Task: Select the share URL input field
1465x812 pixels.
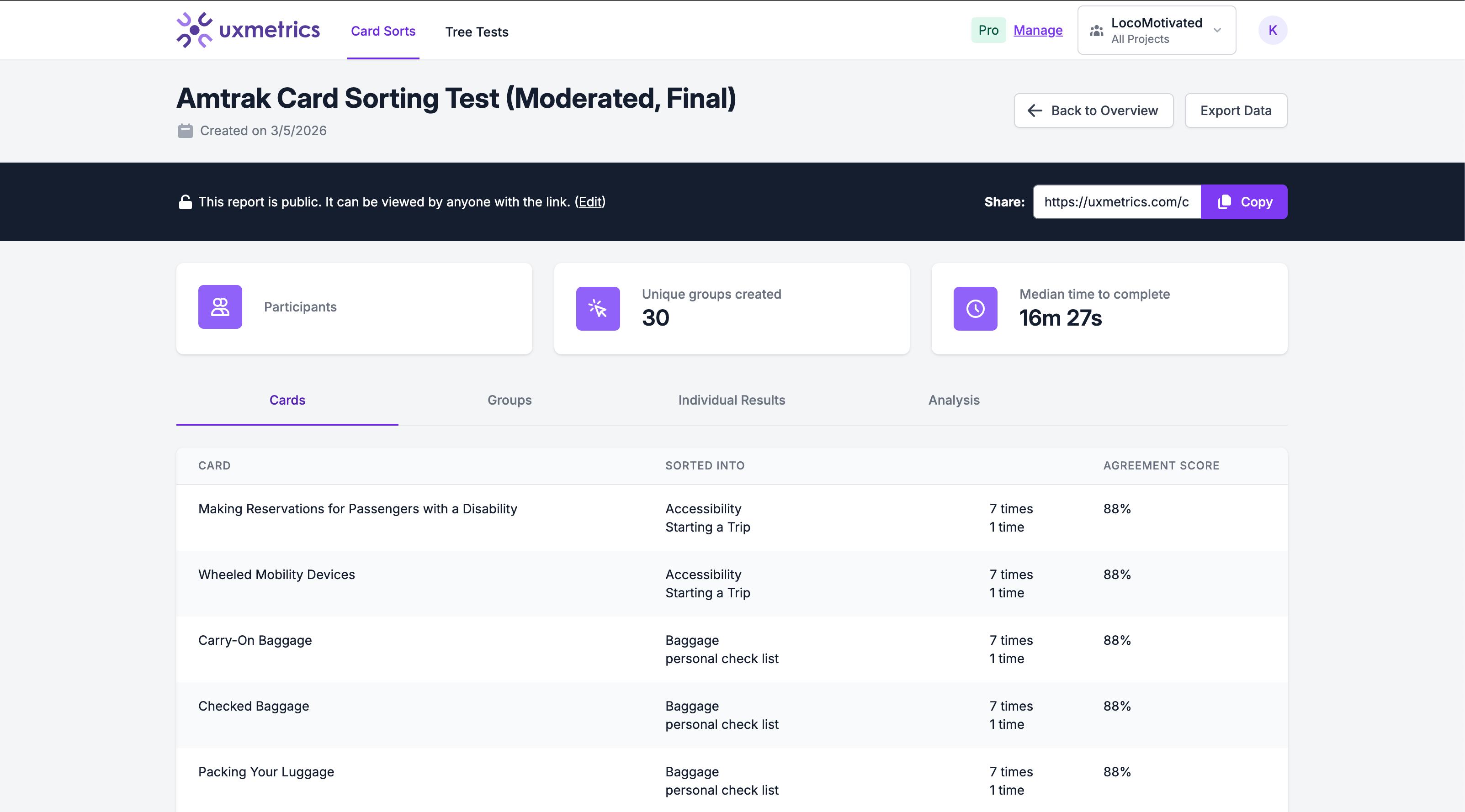Action: [1116, 202]
